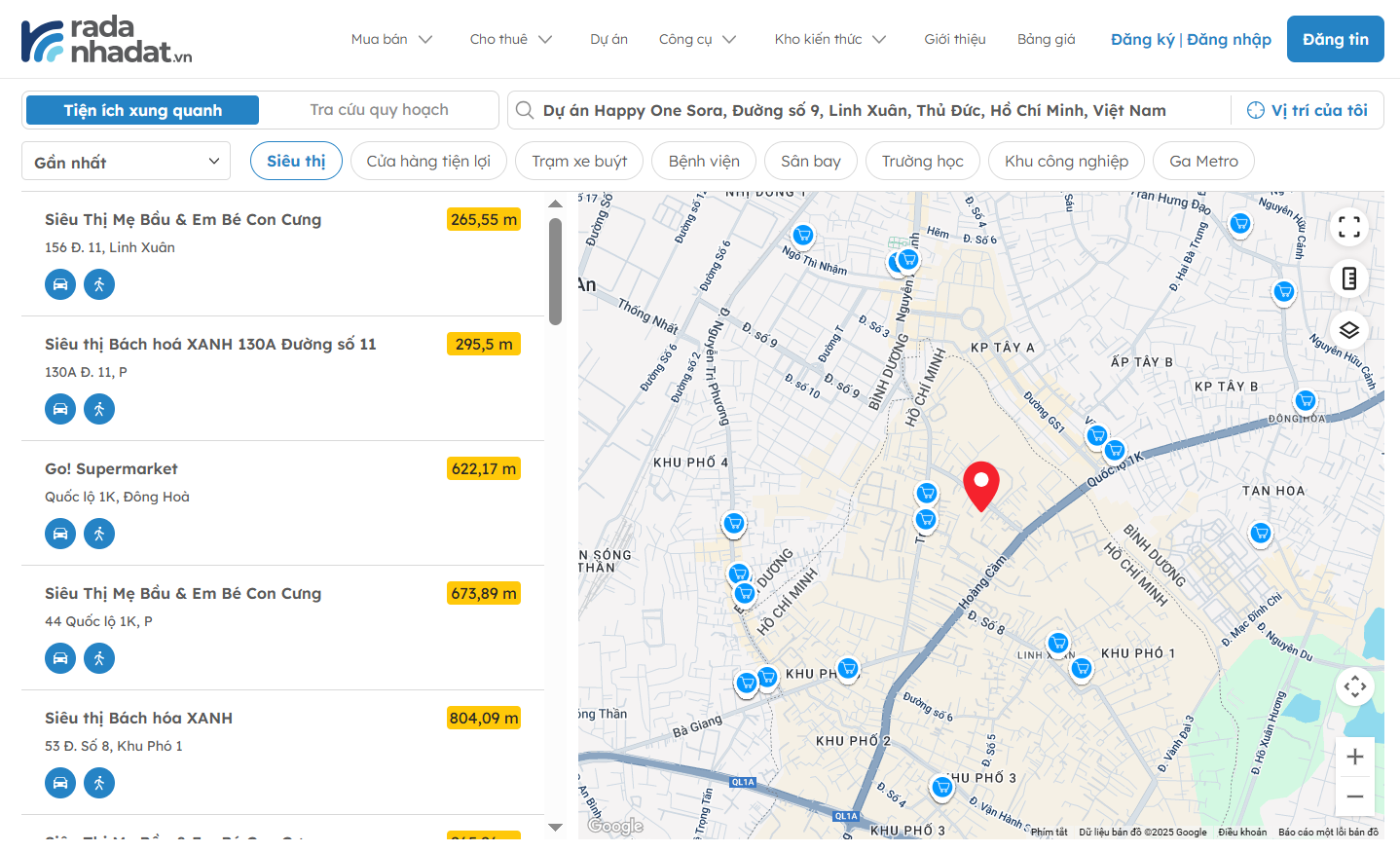Open Điều khoản link on map
1400x852 pixels.
click(1242, 833)
